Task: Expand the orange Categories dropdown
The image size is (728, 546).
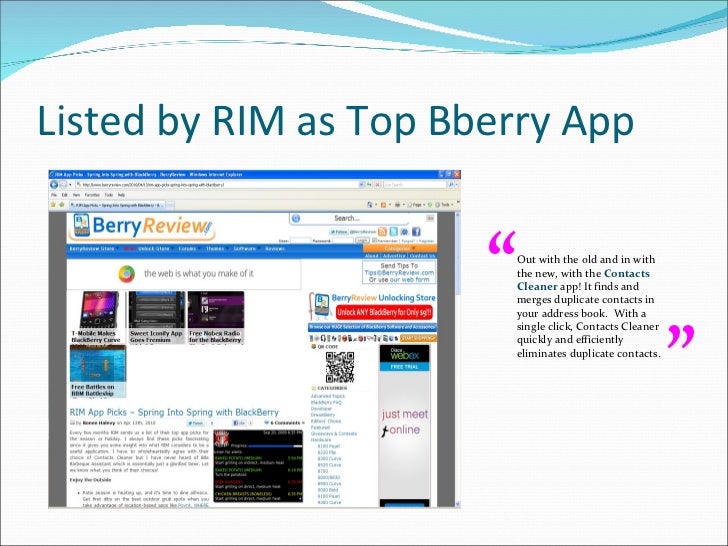Action: pos(399,248)
